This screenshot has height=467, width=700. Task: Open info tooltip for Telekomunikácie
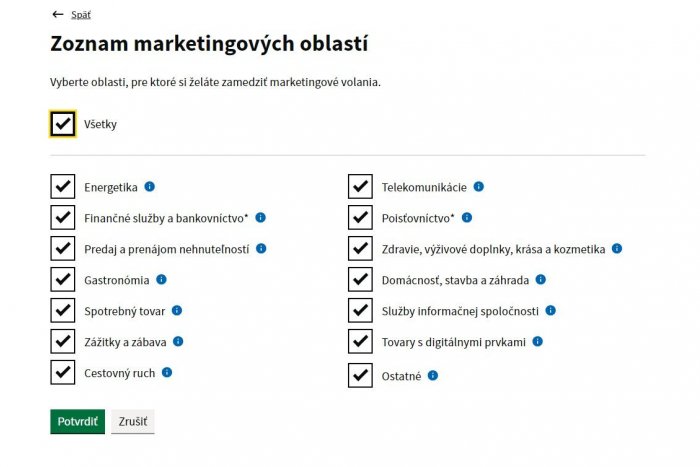[x=479, y=186]
